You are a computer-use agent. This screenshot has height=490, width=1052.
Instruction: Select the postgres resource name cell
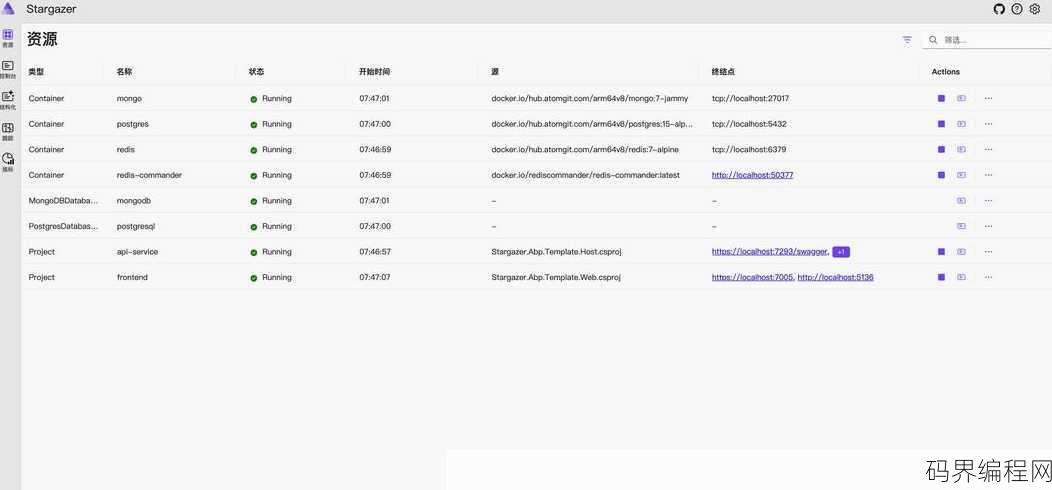pyautogui.click(x=132, y=124)
